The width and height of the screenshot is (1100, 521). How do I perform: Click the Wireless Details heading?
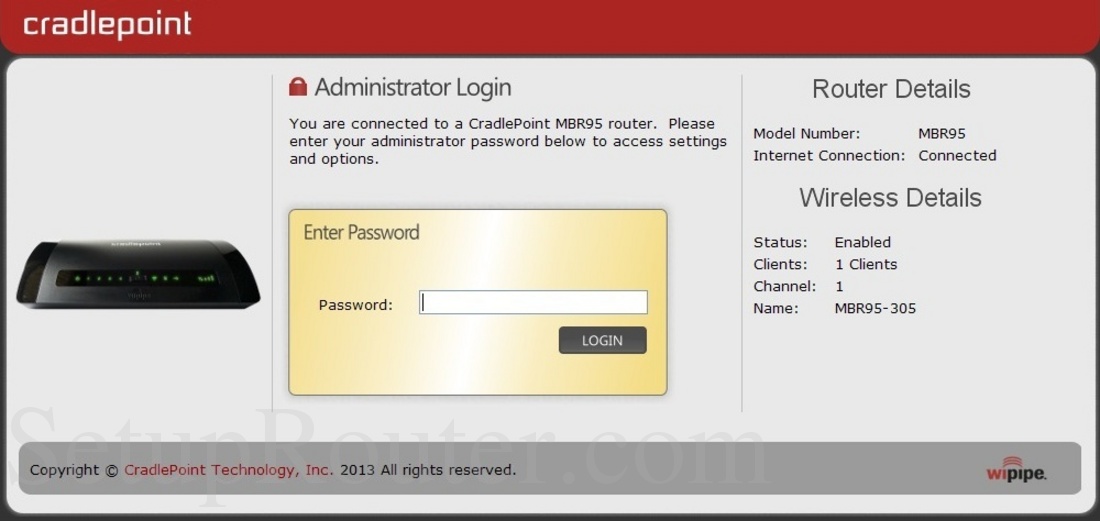tap(890, 198)
